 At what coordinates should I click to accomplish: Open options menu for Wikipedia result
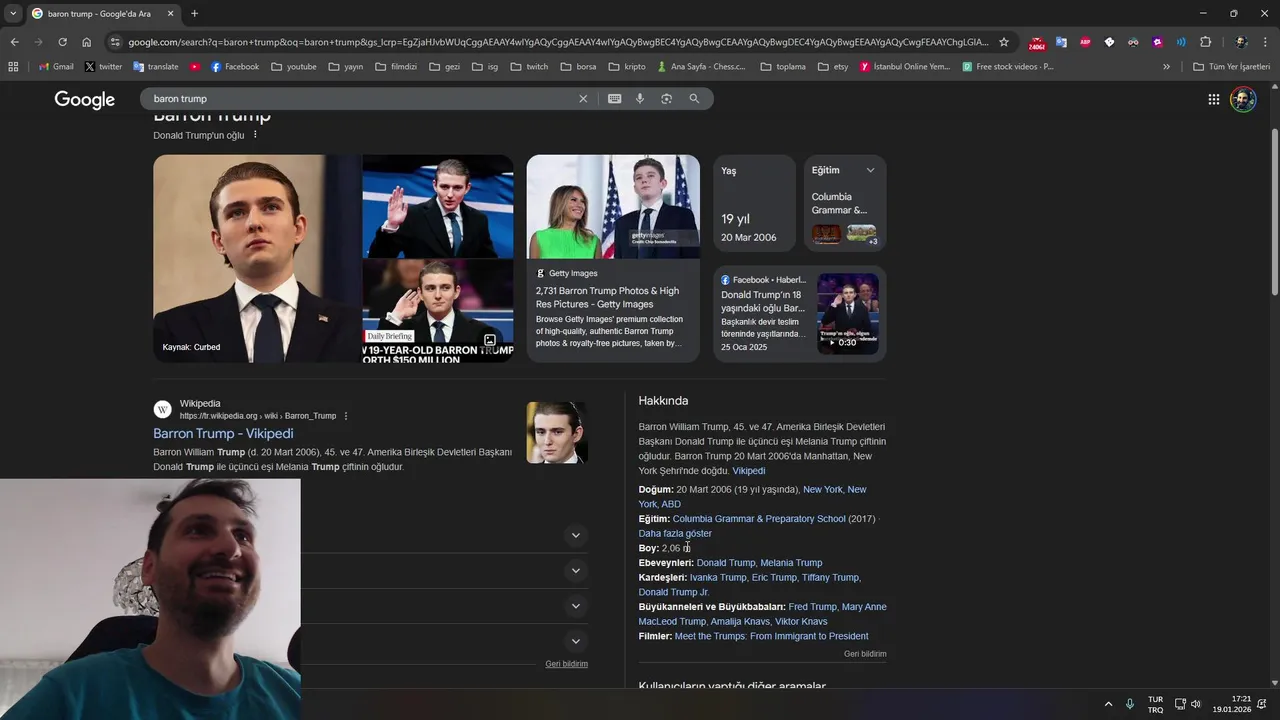pos(346,416)
